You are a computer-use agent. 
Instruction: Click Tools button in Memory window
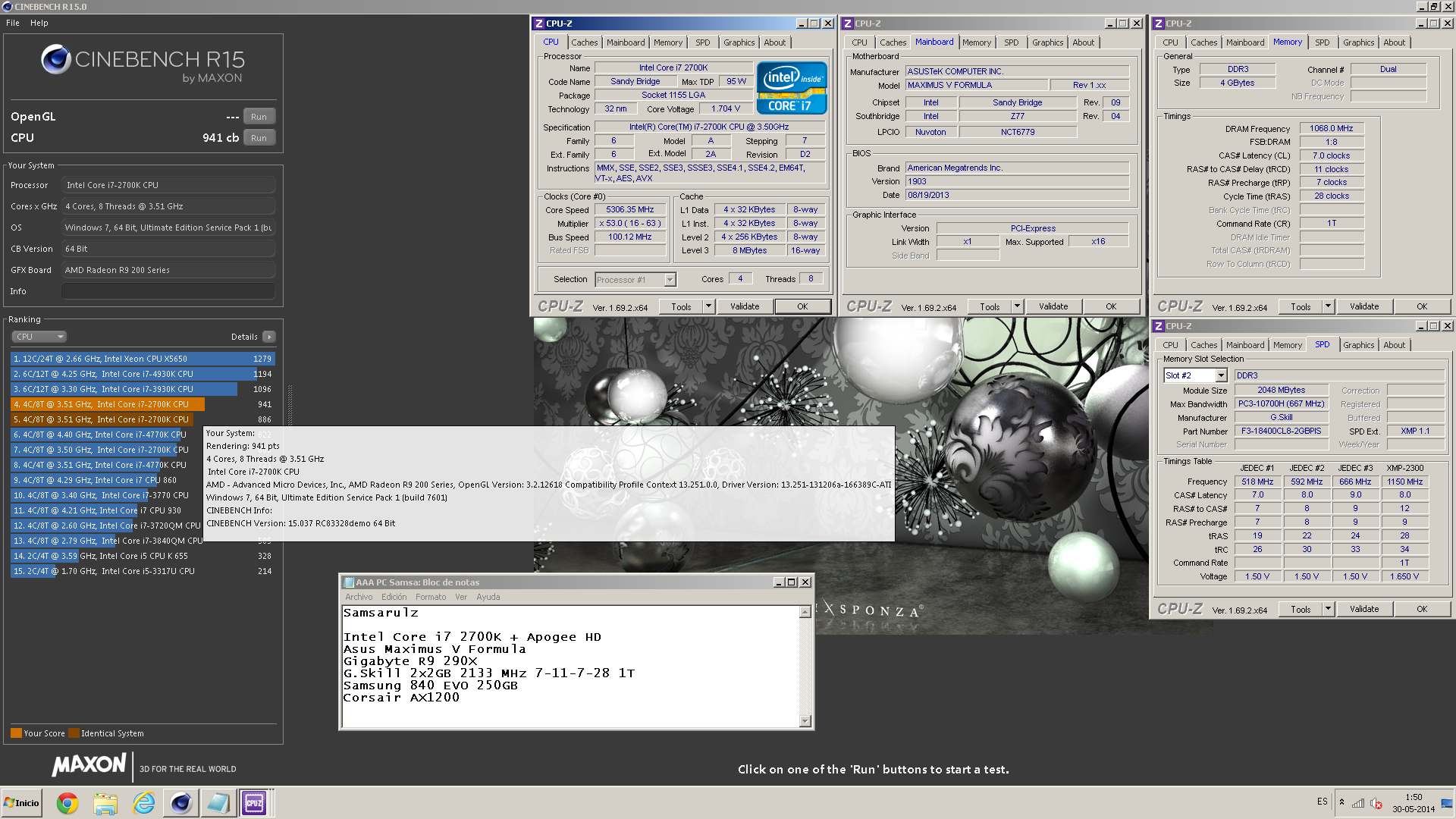[x=1301, y=306]
